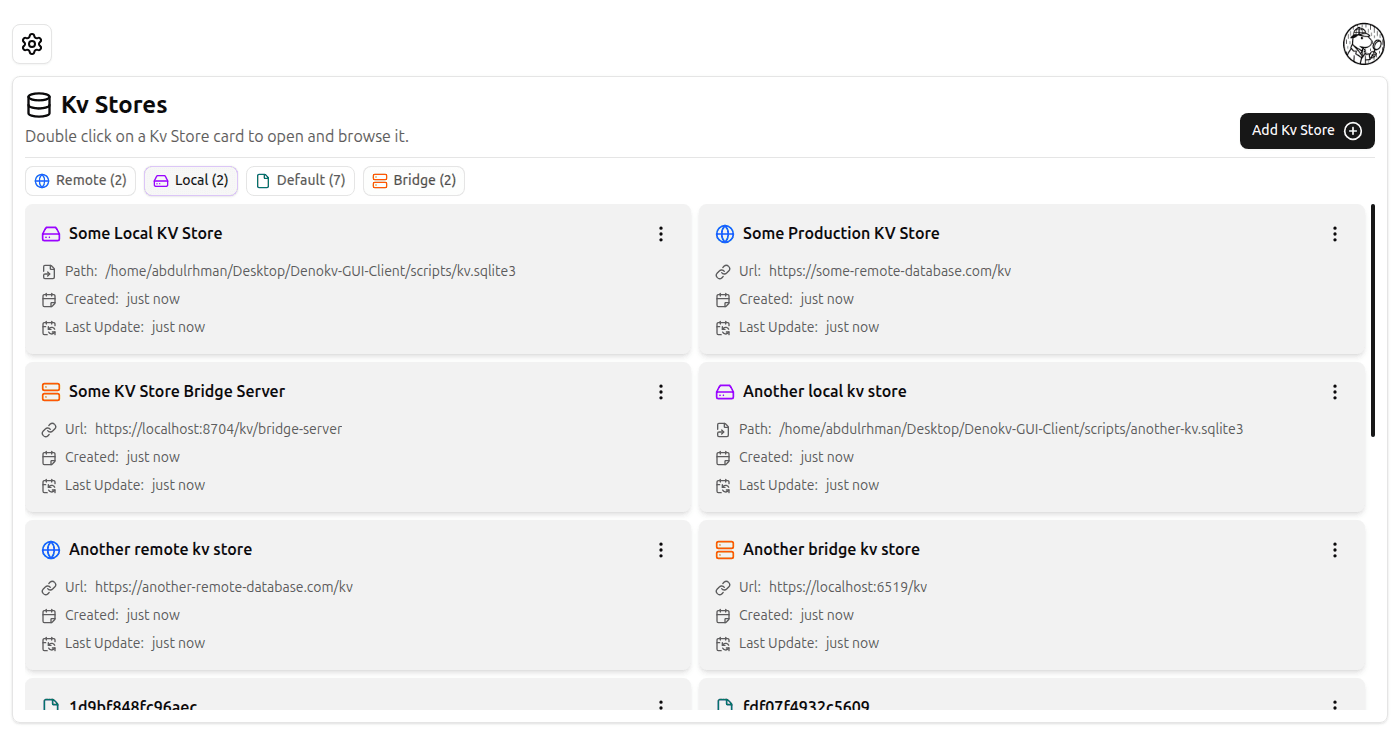The width and height of the screenshot is (1400, 735).
Task: Click the path ending in scripts/kv.sqlite3
Action: point(311,272)
